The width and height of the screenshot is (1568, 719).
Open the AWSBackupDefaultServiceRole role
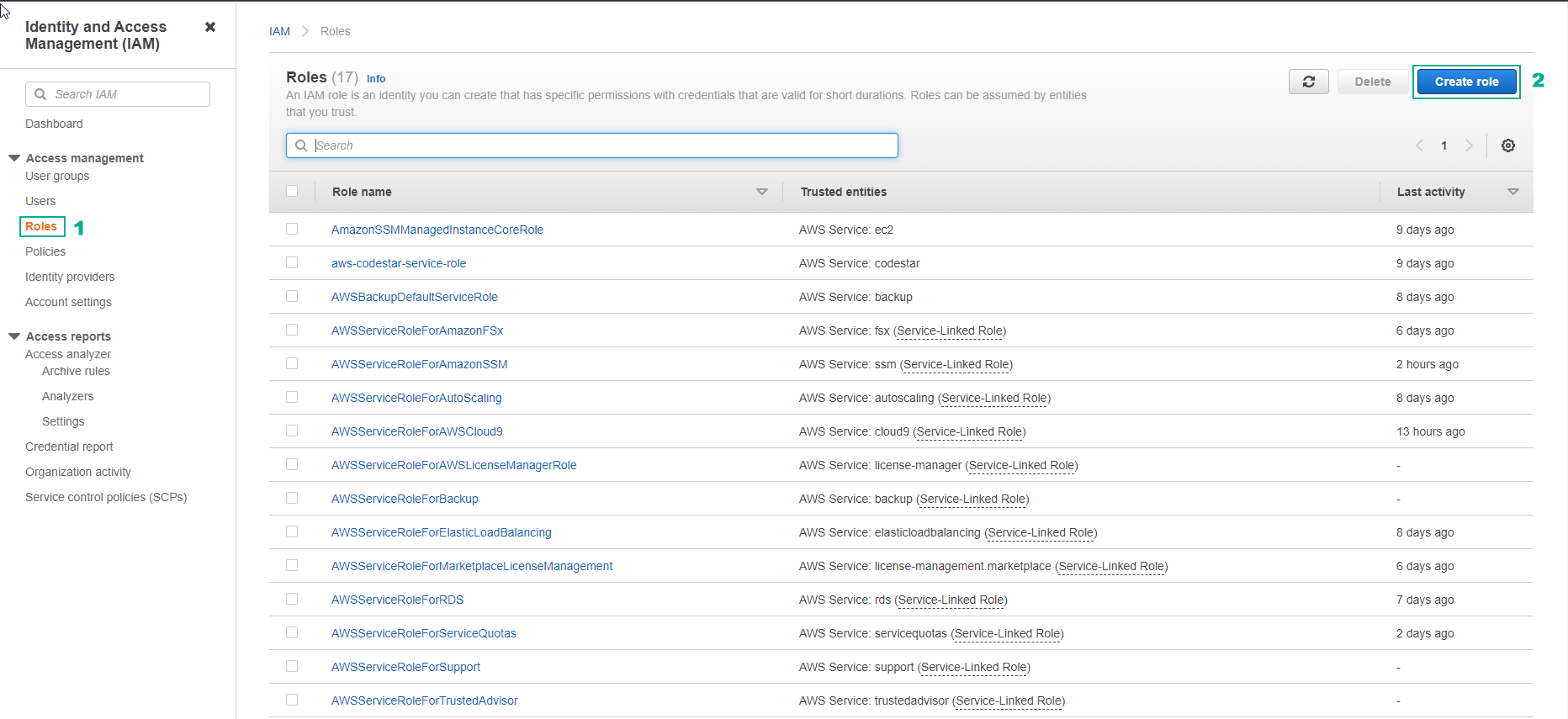pos(415,297)
